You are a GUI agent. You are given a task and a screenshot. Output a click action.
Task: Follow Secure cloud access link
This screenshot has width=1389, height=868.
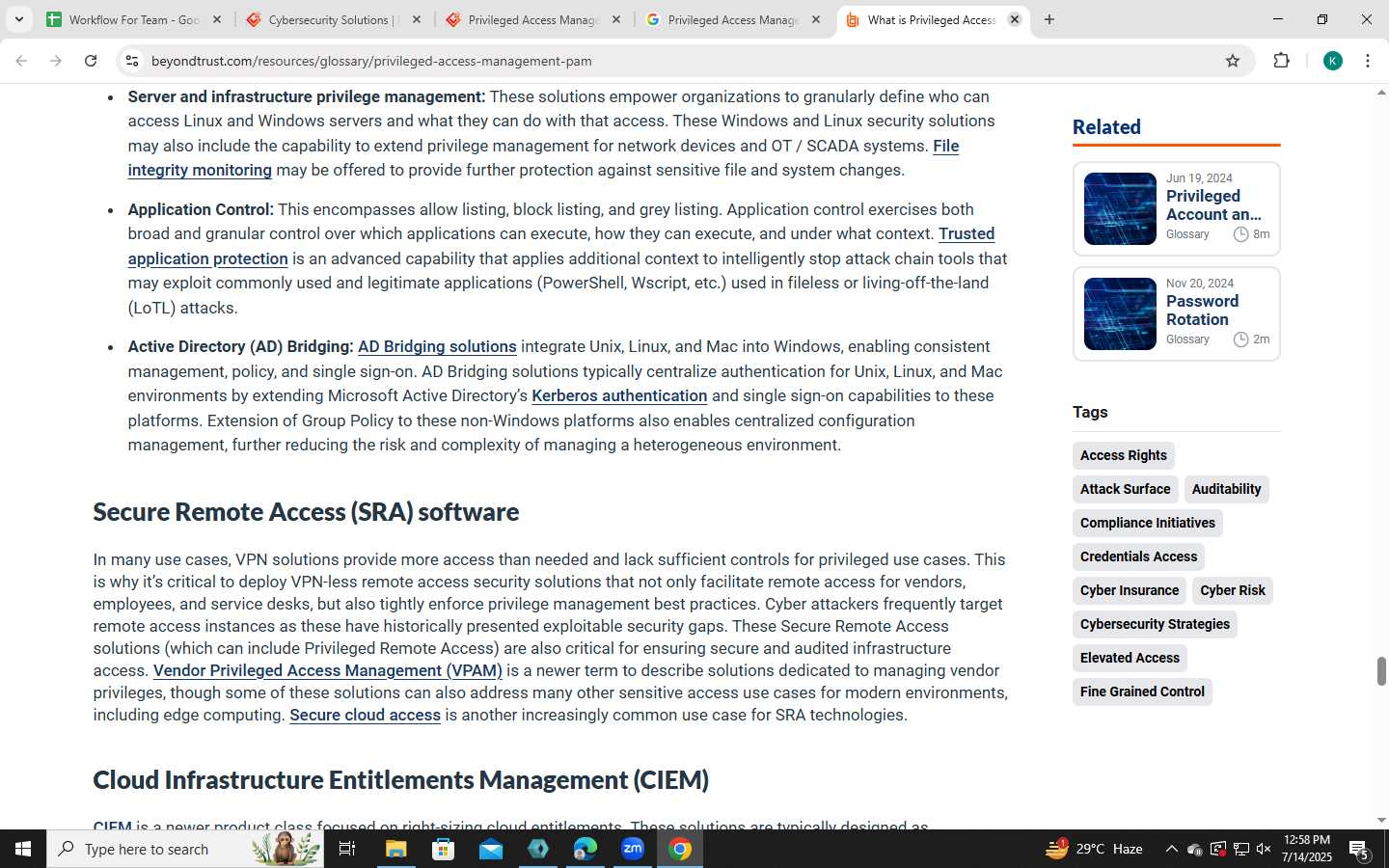[x=365, y=715]
